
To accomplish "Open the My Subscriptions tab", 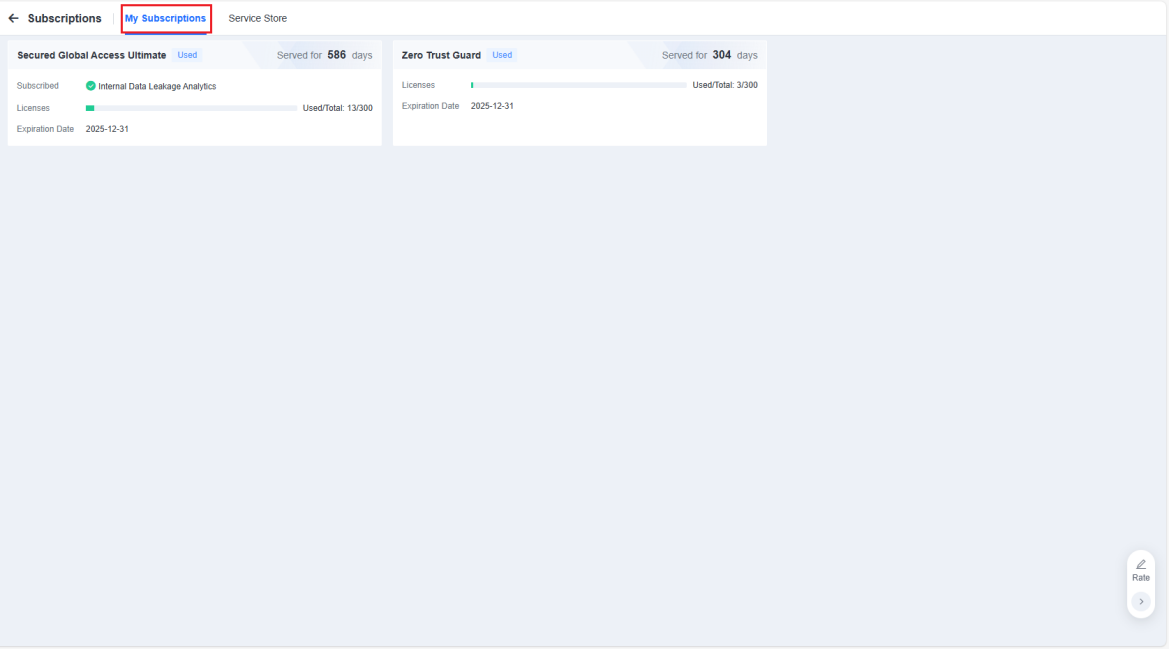I will 166,18.
